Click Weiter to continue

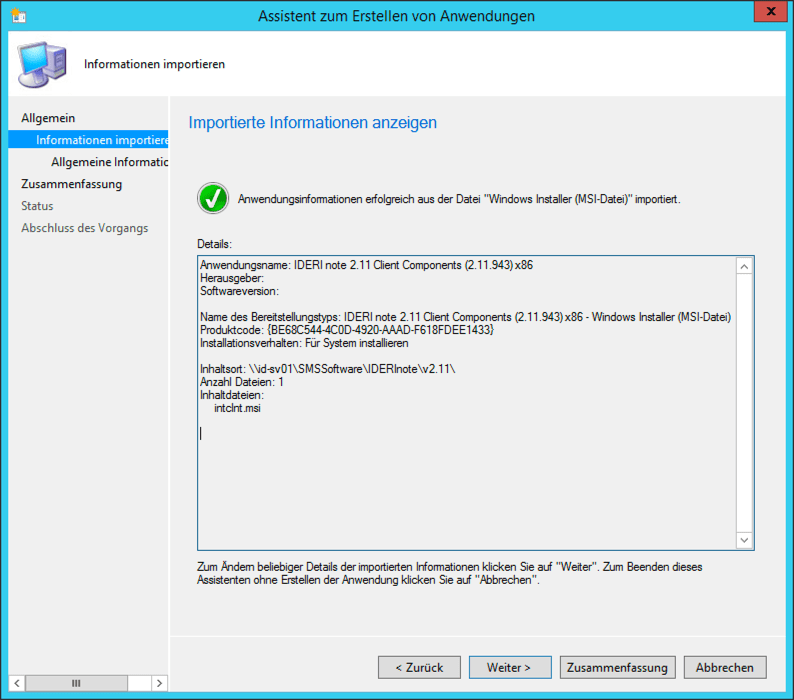tap(510, 668)
